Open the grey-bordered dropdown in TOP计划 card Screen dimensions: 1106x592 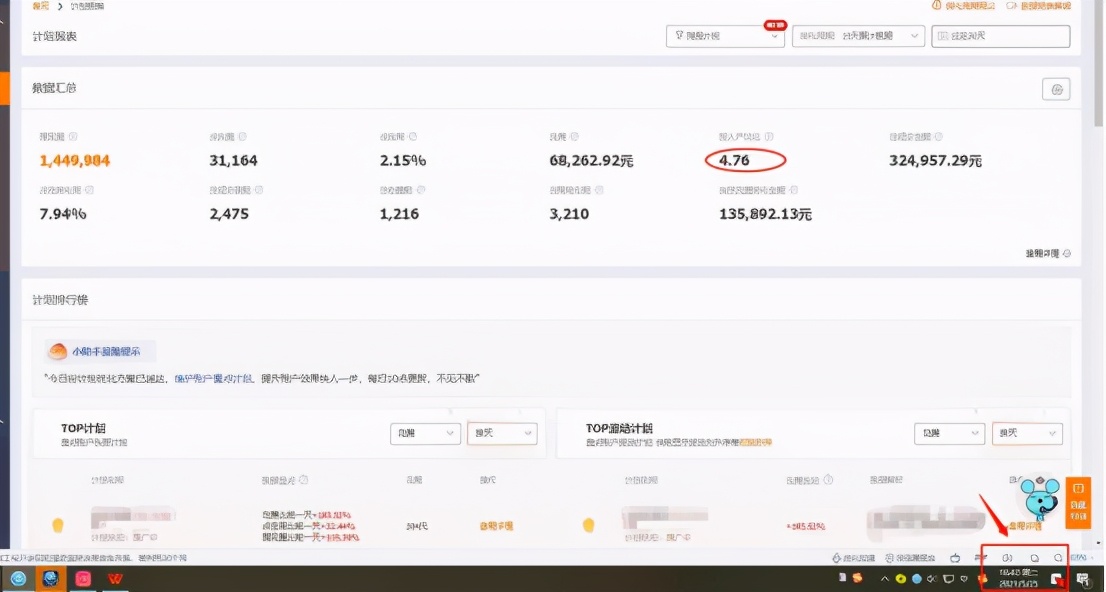425,433
